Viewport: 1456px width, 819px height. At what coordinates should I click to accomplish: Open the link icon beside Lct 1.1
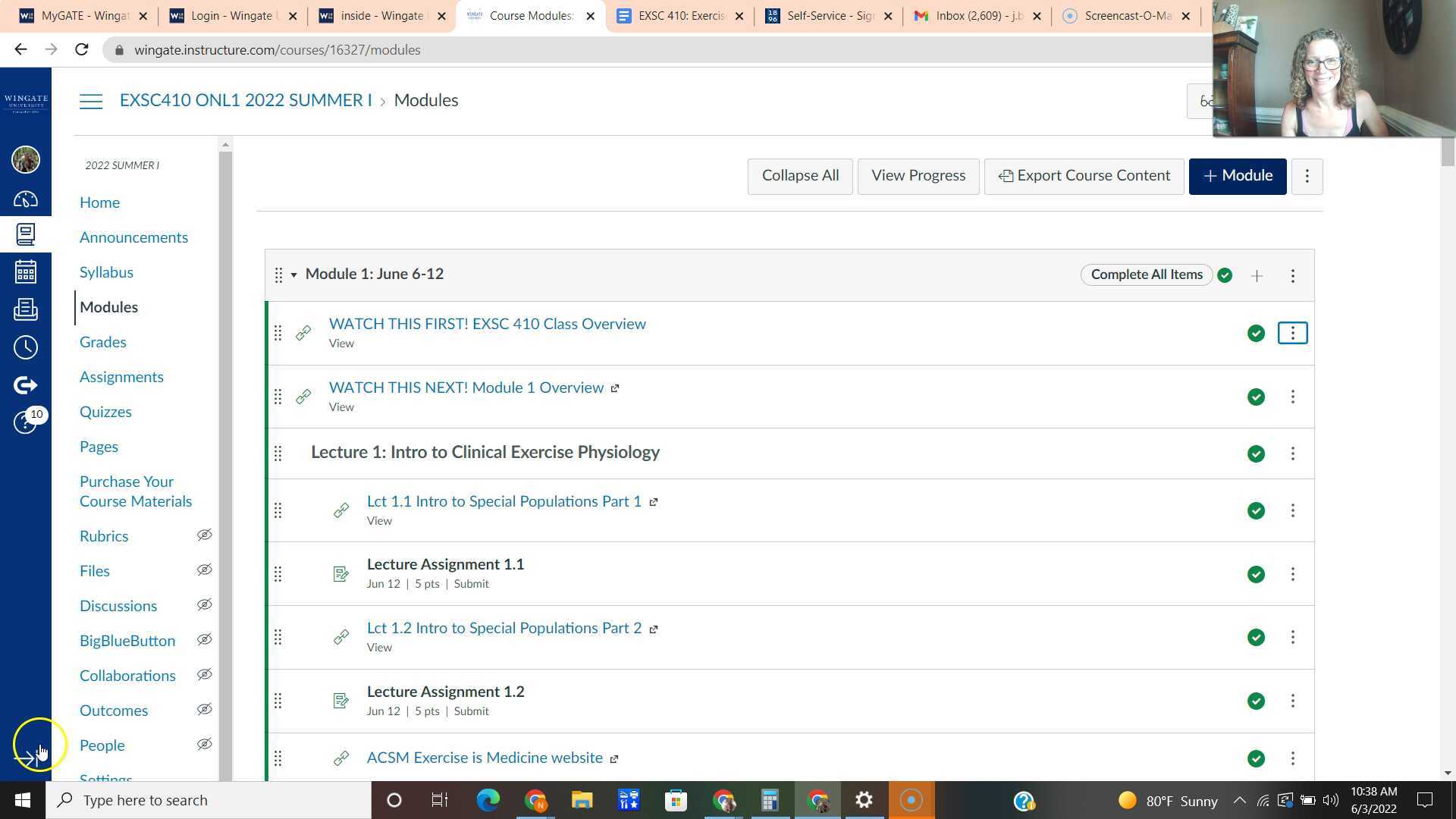click(340, 510)
